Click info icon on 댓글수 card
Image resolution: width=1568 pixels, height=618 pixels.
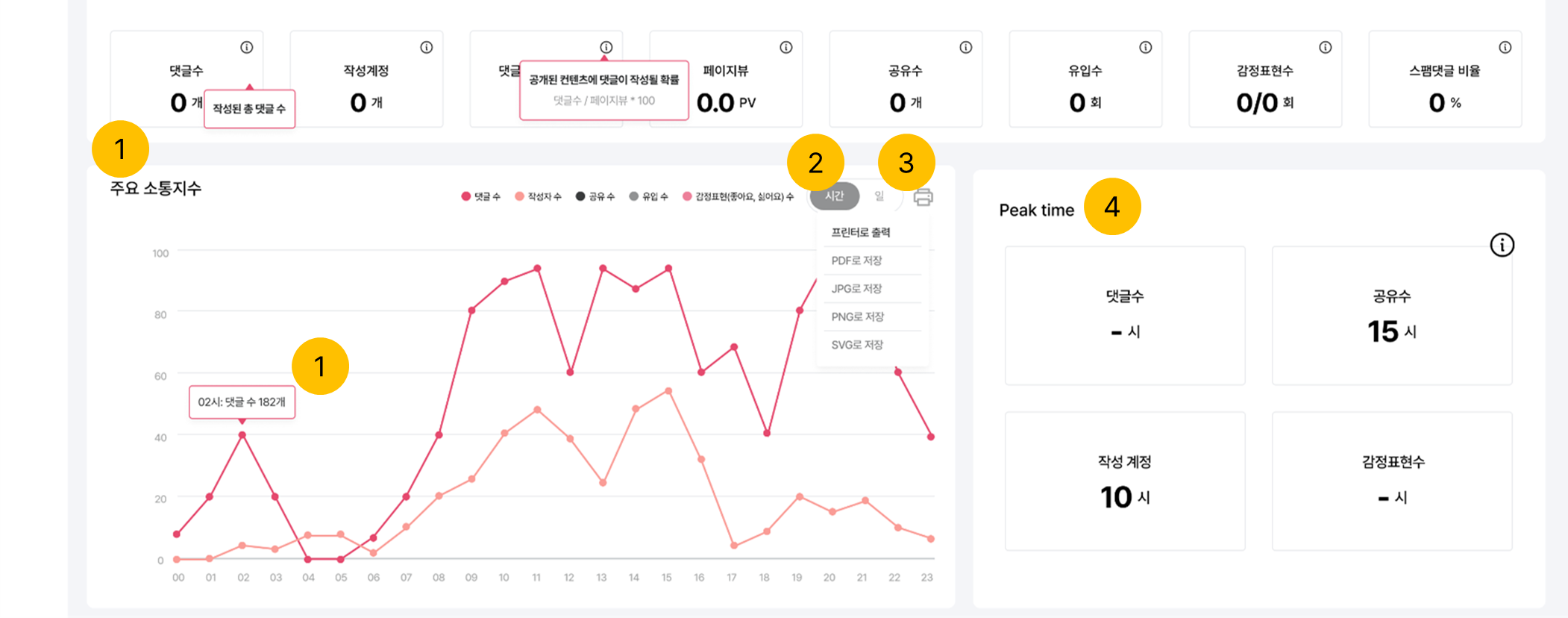pyautogui.click(x=246, y=48)
